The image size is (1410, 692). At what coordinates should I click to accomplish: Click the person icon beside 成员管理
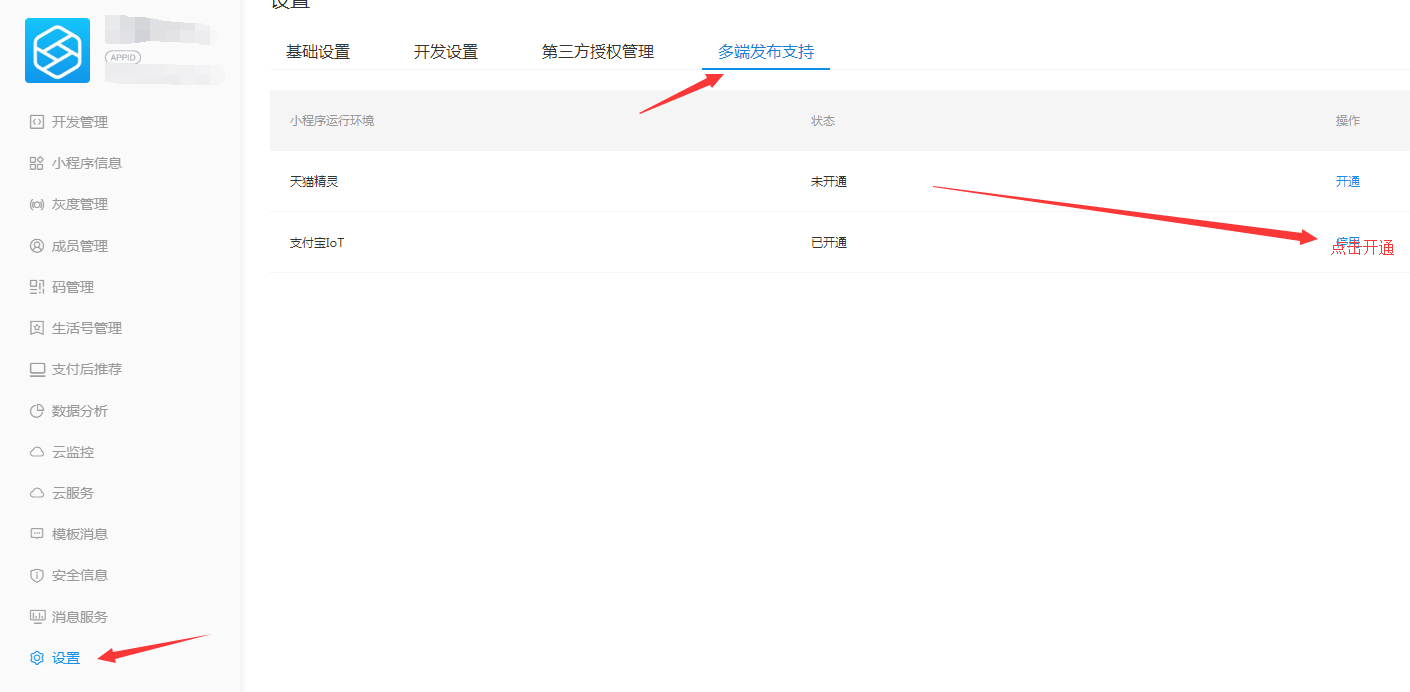tap(37, 246)
